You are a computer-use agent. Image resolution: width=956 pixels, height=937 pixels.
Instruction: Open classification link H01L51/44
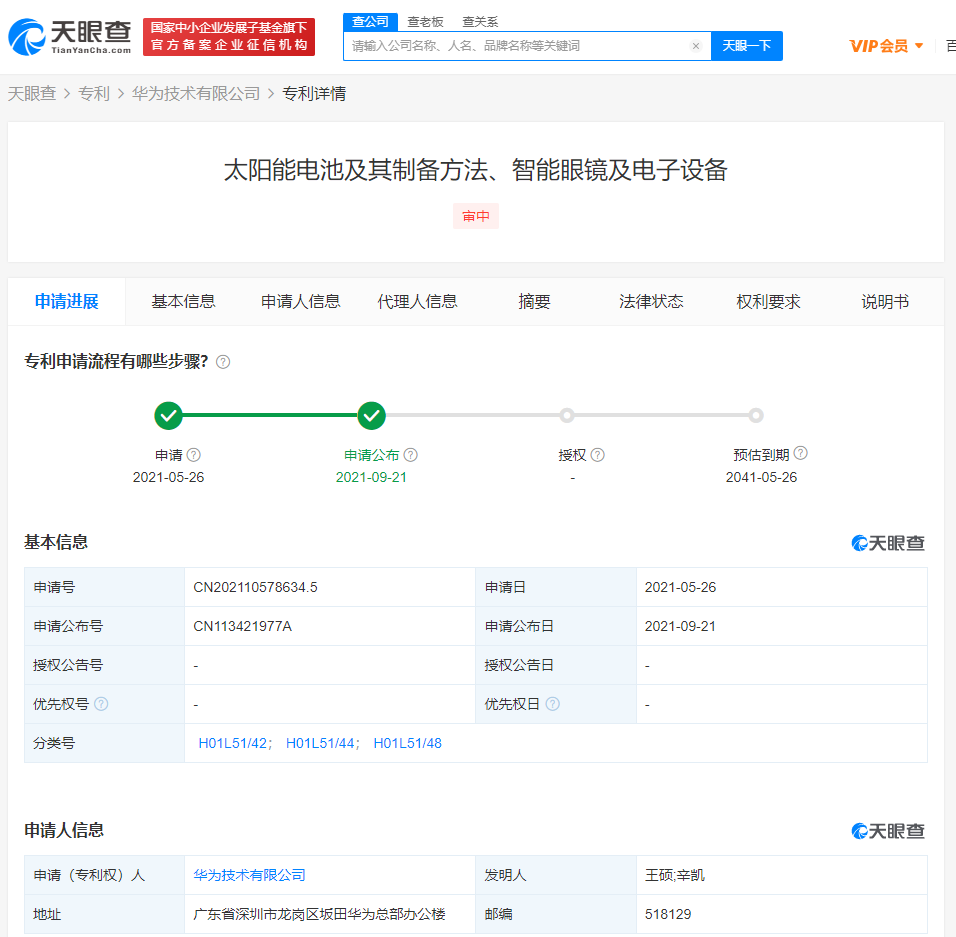(x=322, y=743)
